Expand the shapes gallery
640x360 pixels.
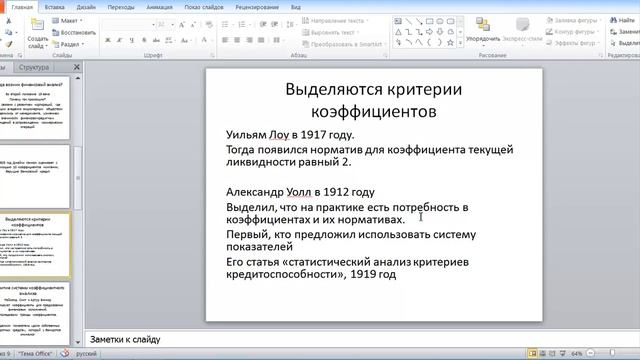point(460,42)
